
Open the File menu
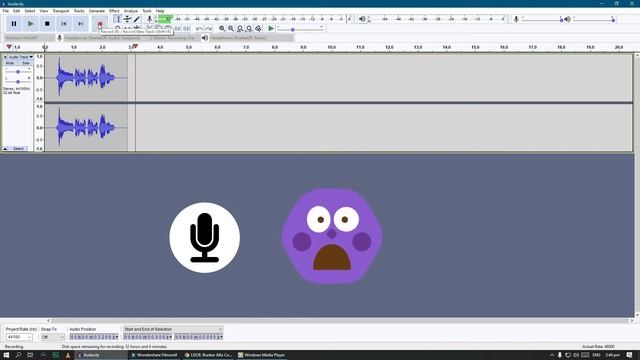[6, 11]
